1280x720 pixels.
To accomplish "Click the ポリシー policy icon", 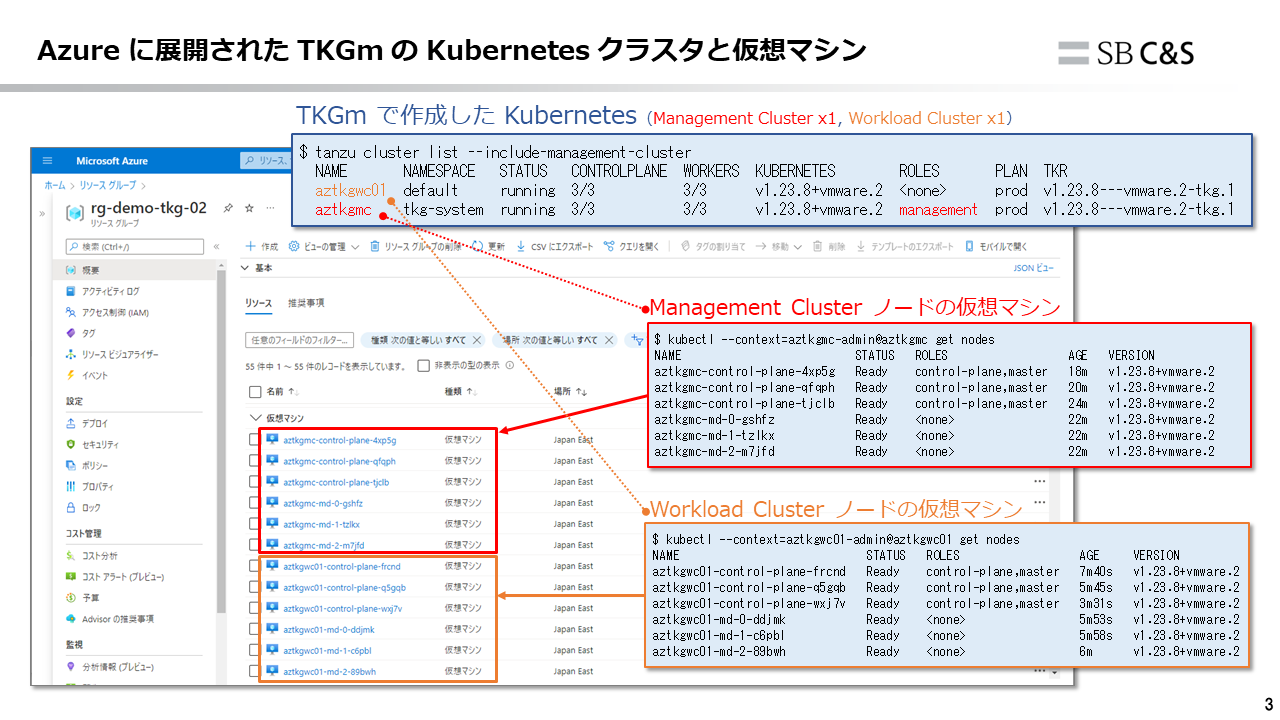I will pyautogui.click(x=71, y=465).
